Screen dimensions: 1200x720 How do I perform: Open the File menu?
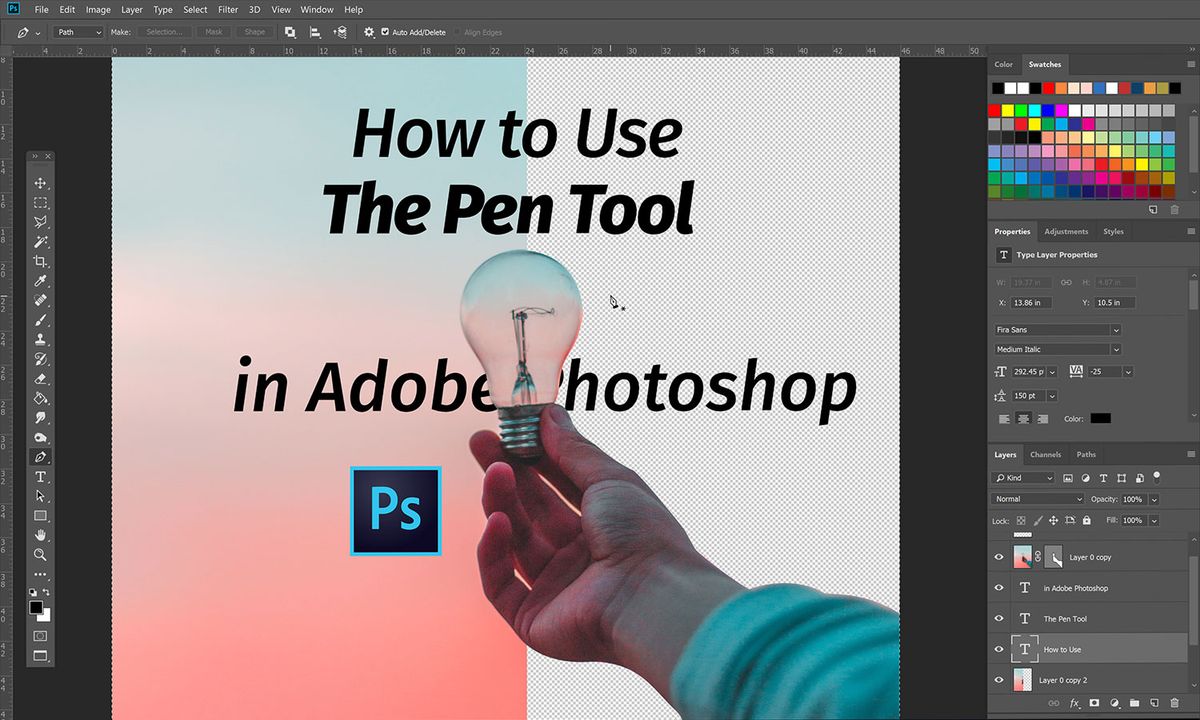coord(40,9)
